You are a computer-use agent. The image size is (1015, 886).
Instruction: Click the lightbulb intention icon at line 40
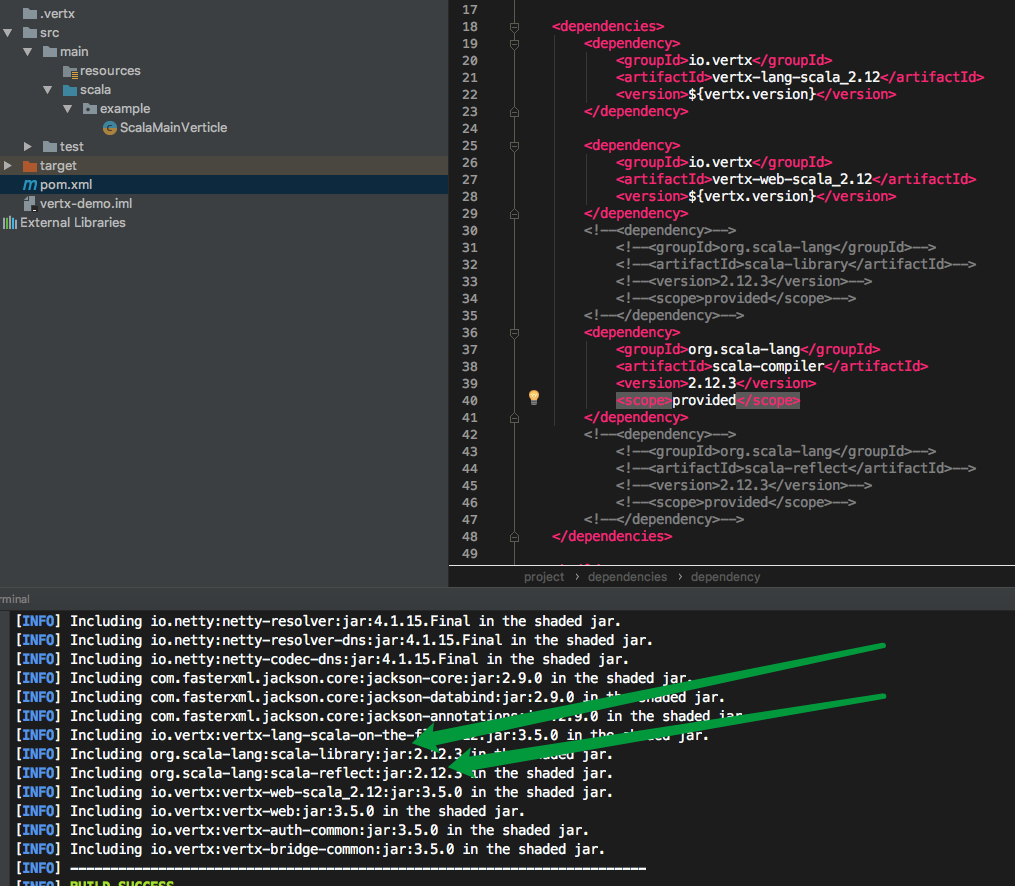click(533, 397)
